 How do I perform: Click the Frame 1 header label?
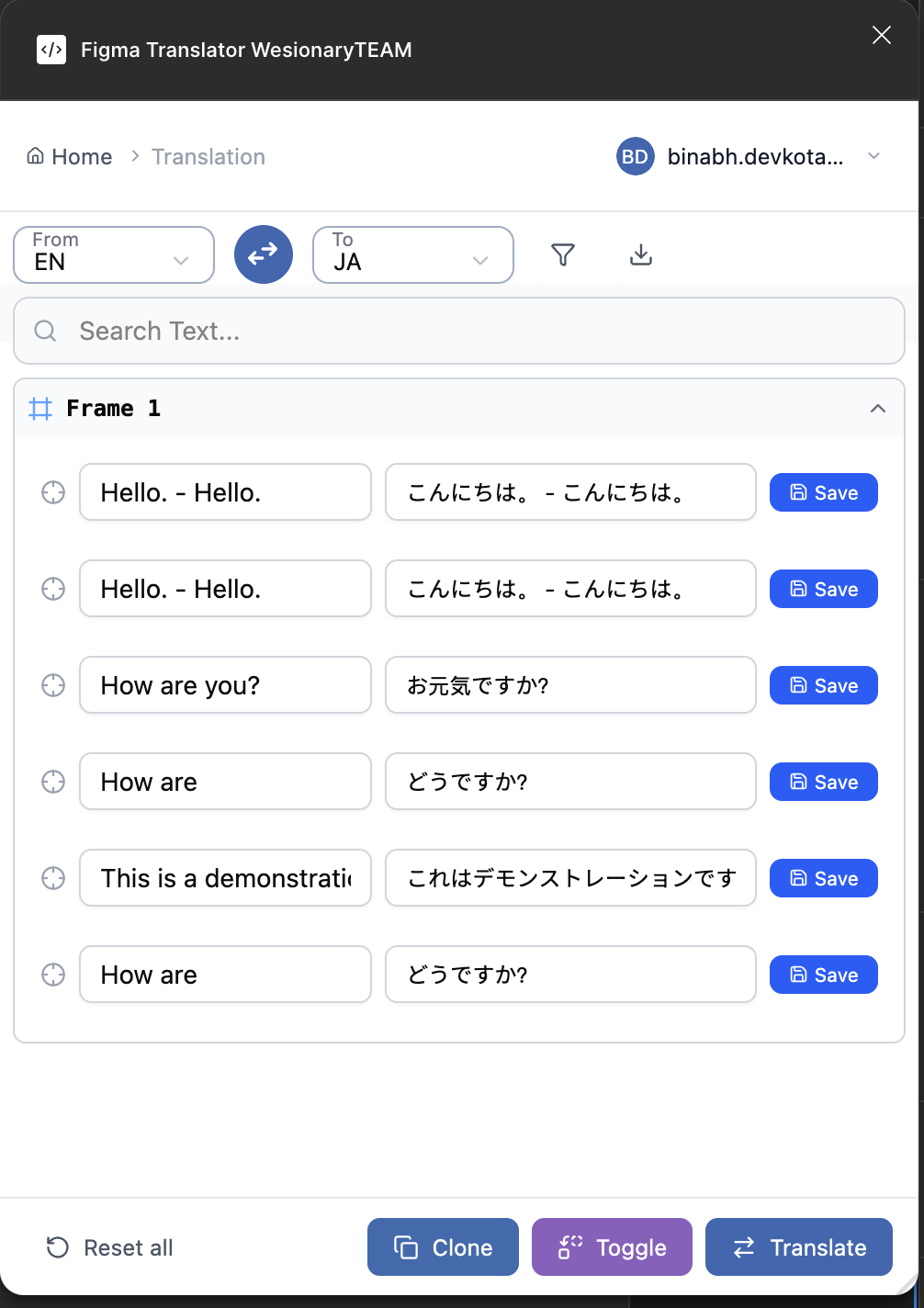tap(114, 409)
